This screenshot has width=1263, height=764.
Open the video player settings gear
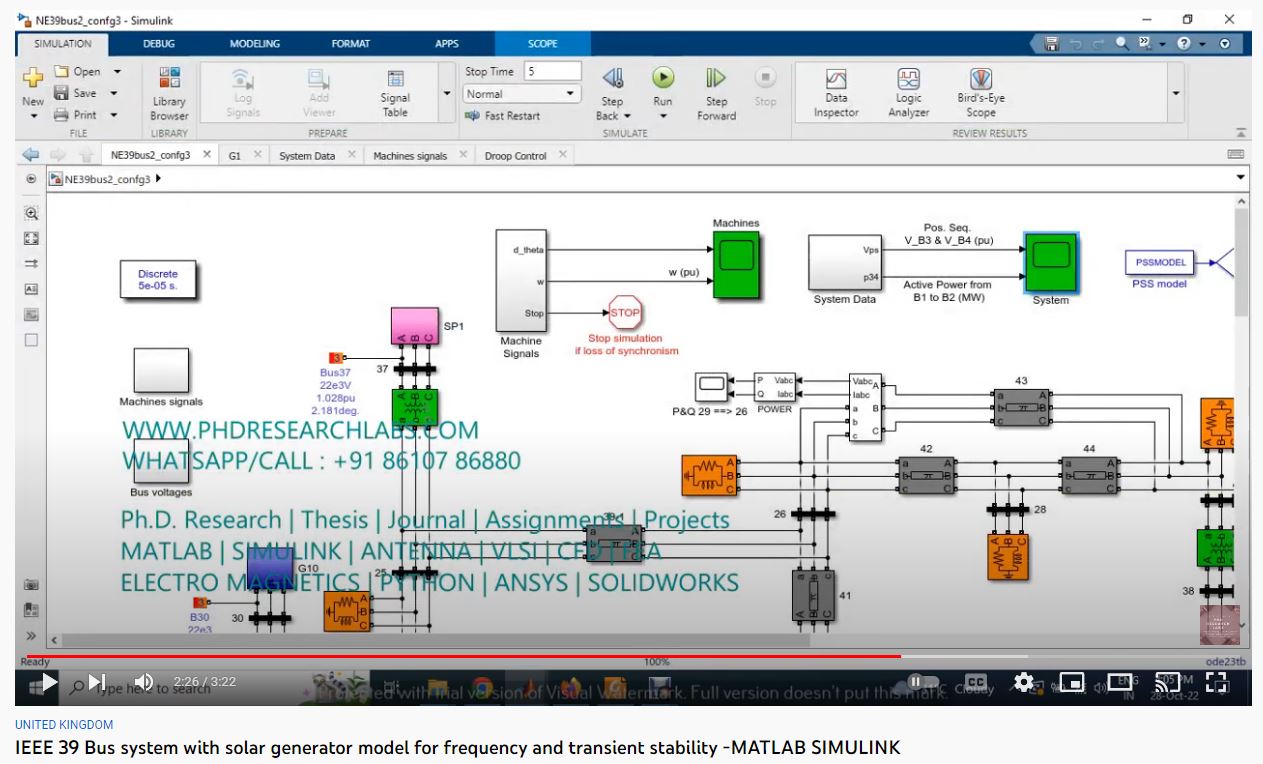[x=1024, y=682]
